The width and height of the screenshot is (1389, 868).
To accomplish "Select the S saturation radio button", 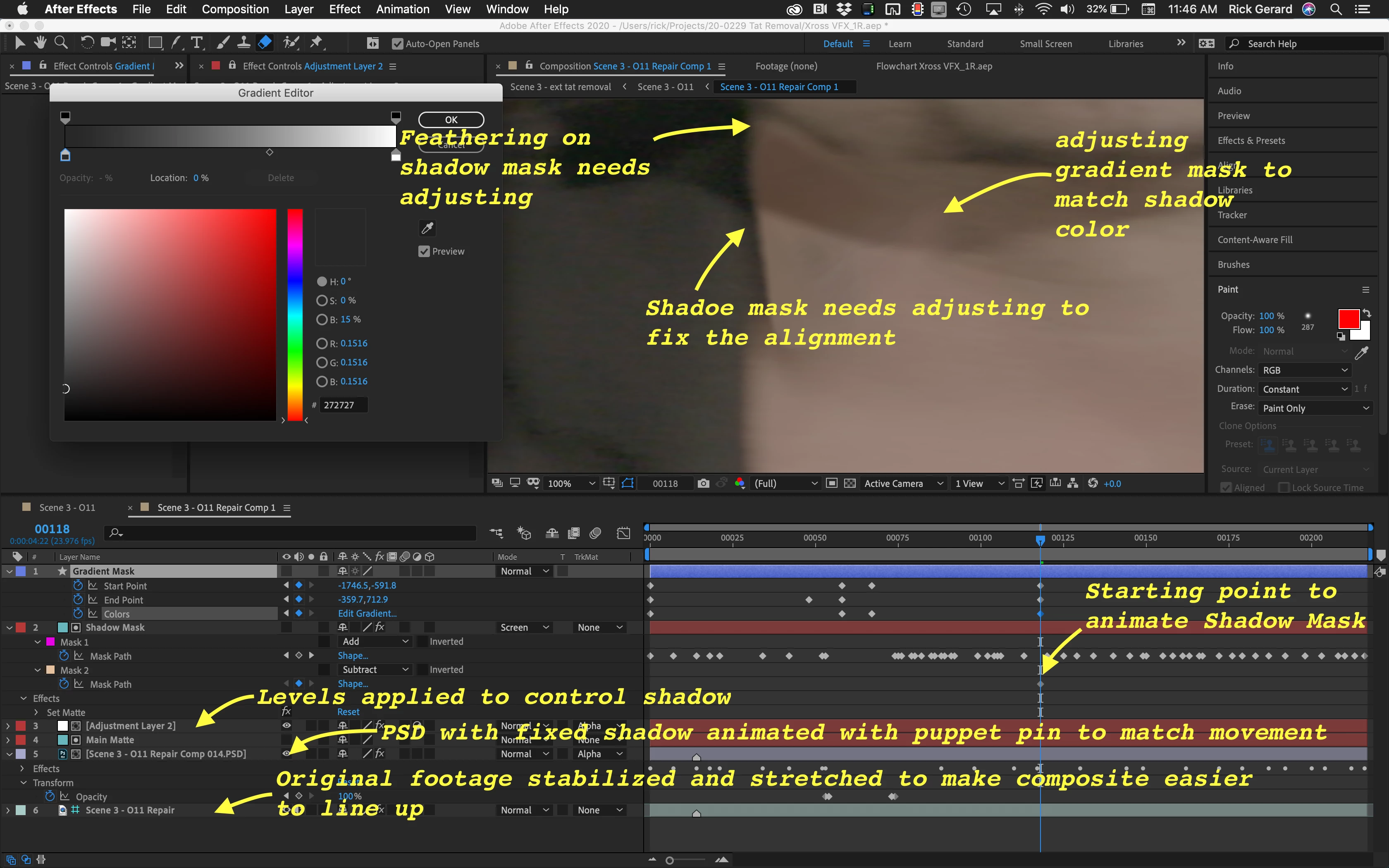I will pos(322,300).
